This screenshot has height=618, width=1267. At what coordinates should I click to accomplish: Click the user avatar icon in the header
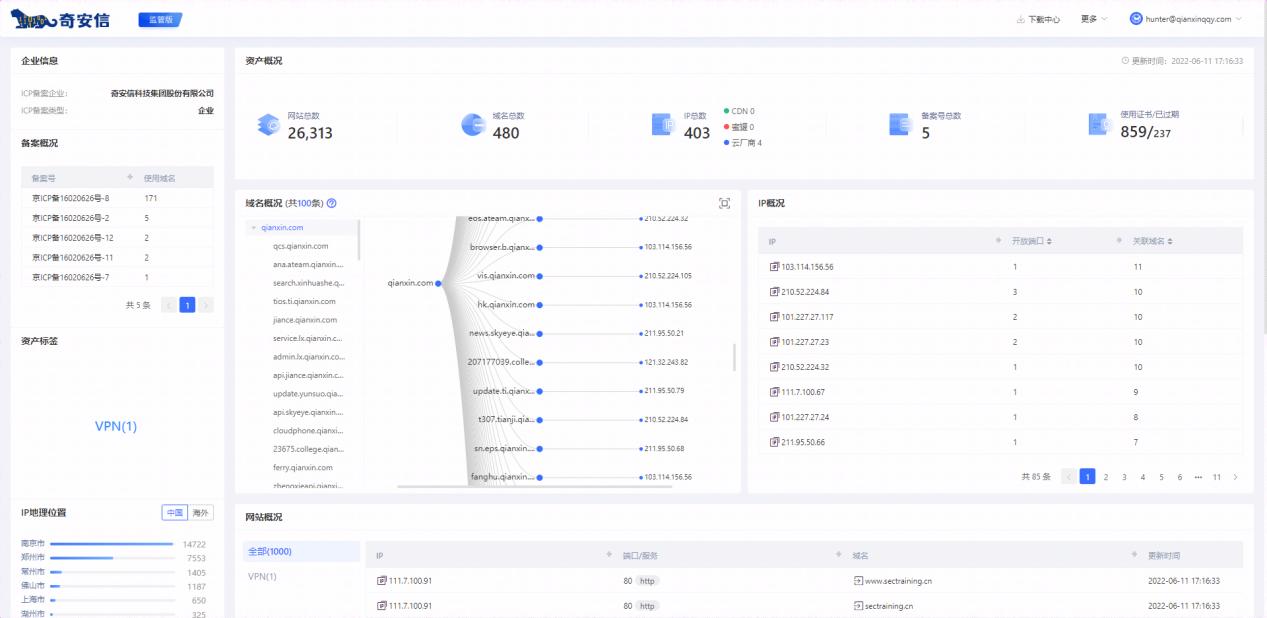(1136, 19)
